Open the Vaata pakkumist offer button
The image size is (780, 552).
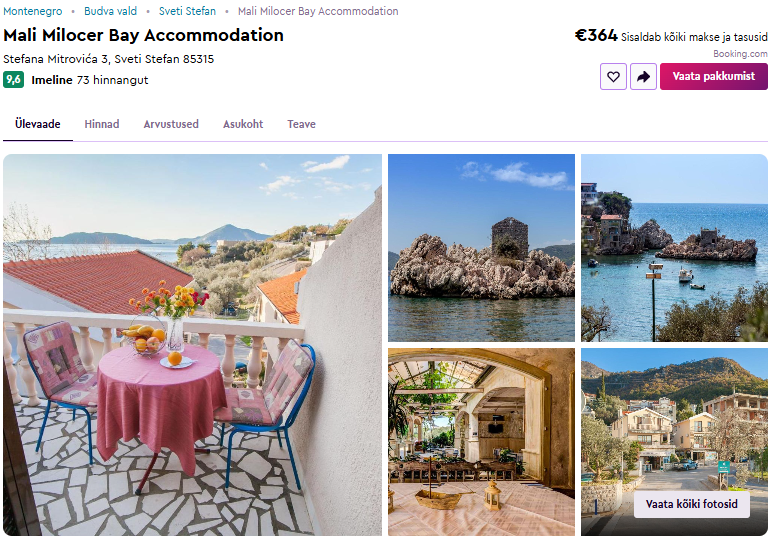click(x=713, y=77)
